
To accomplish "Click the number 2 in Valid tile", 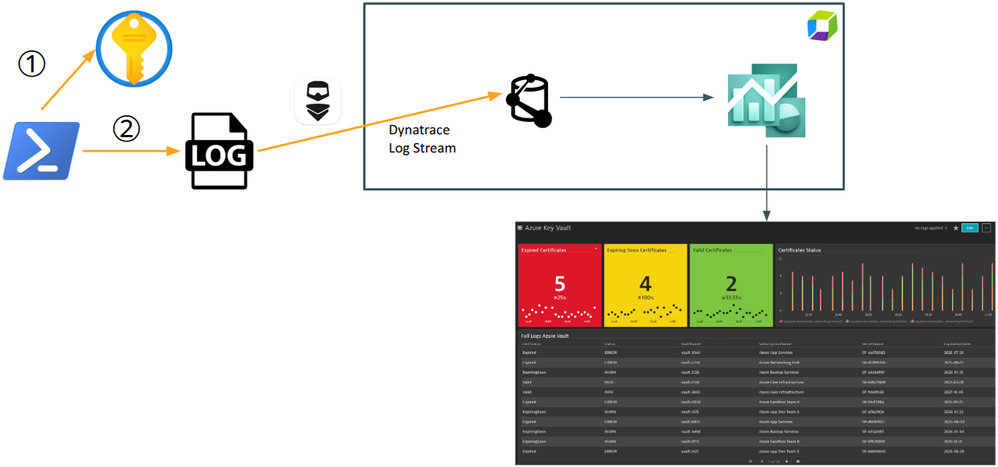I will [x=731, y=284].
